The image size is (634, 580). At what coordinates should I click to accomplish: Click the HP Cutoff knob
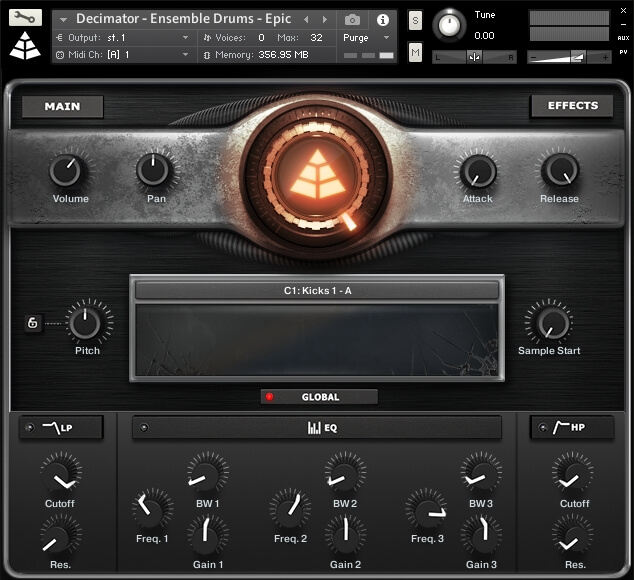573,474
